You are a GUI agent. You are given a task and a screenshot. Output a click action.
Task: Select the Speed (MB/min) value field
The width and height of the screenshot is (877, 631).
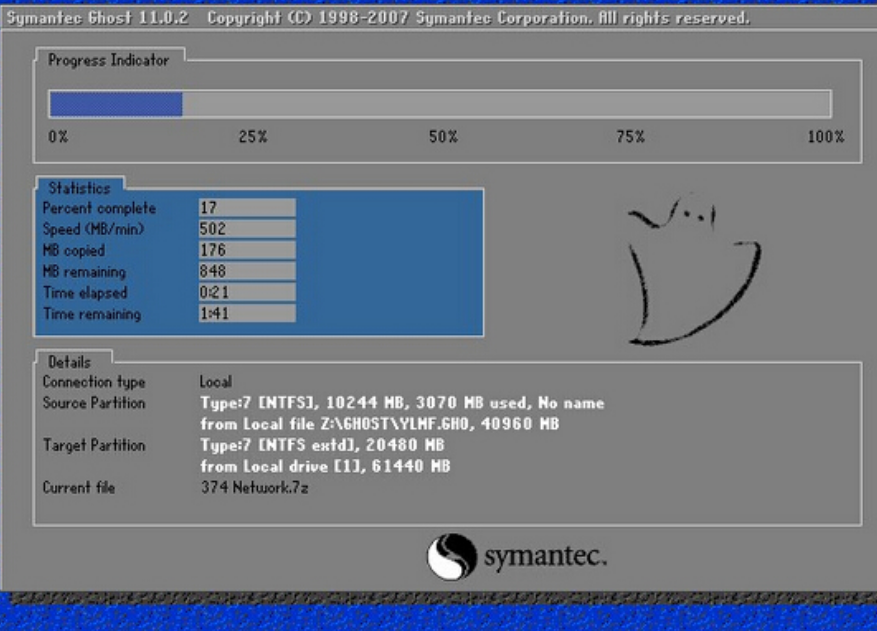pos(247,229)
